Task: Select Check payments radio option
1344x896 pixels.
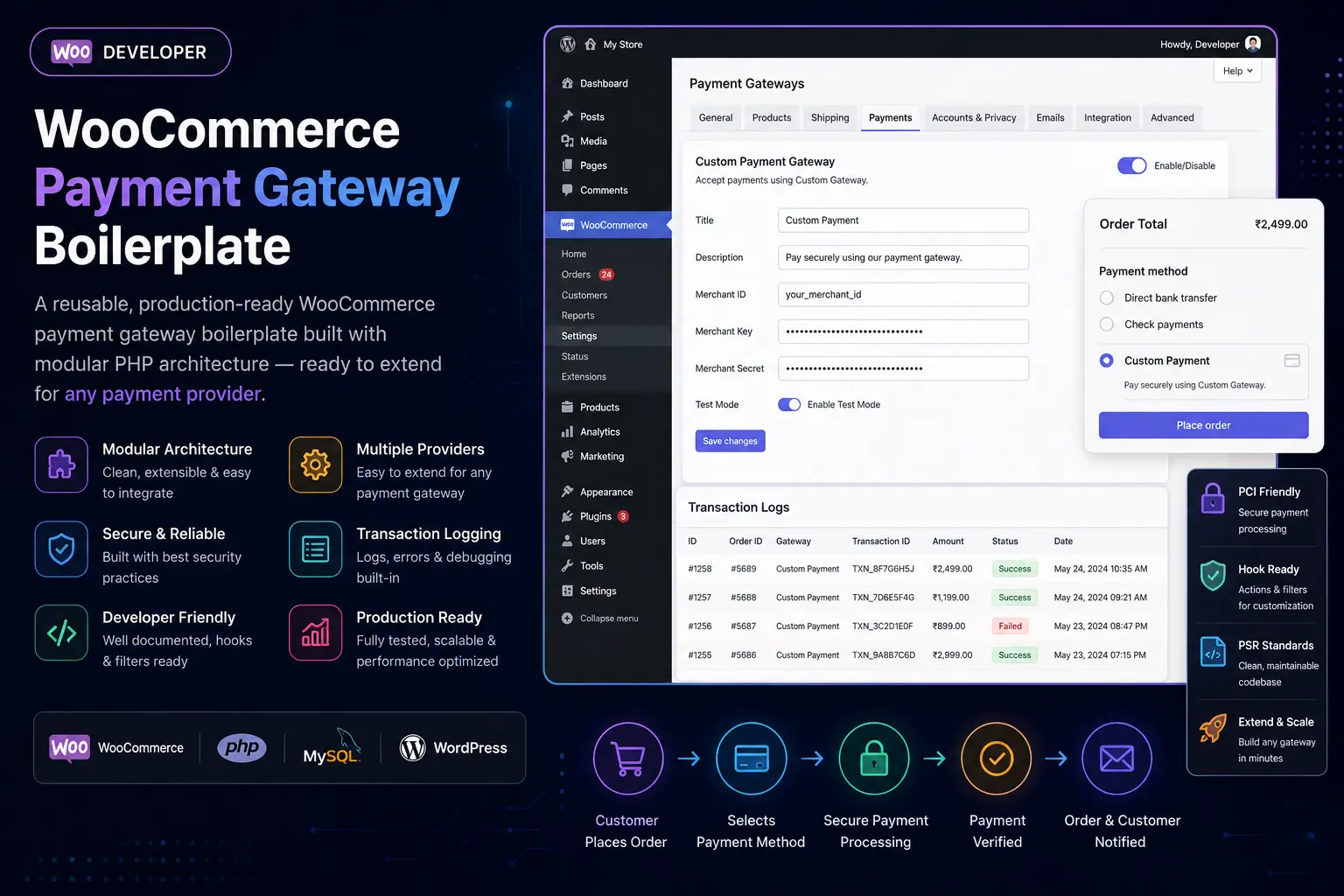Action: 1107,324
